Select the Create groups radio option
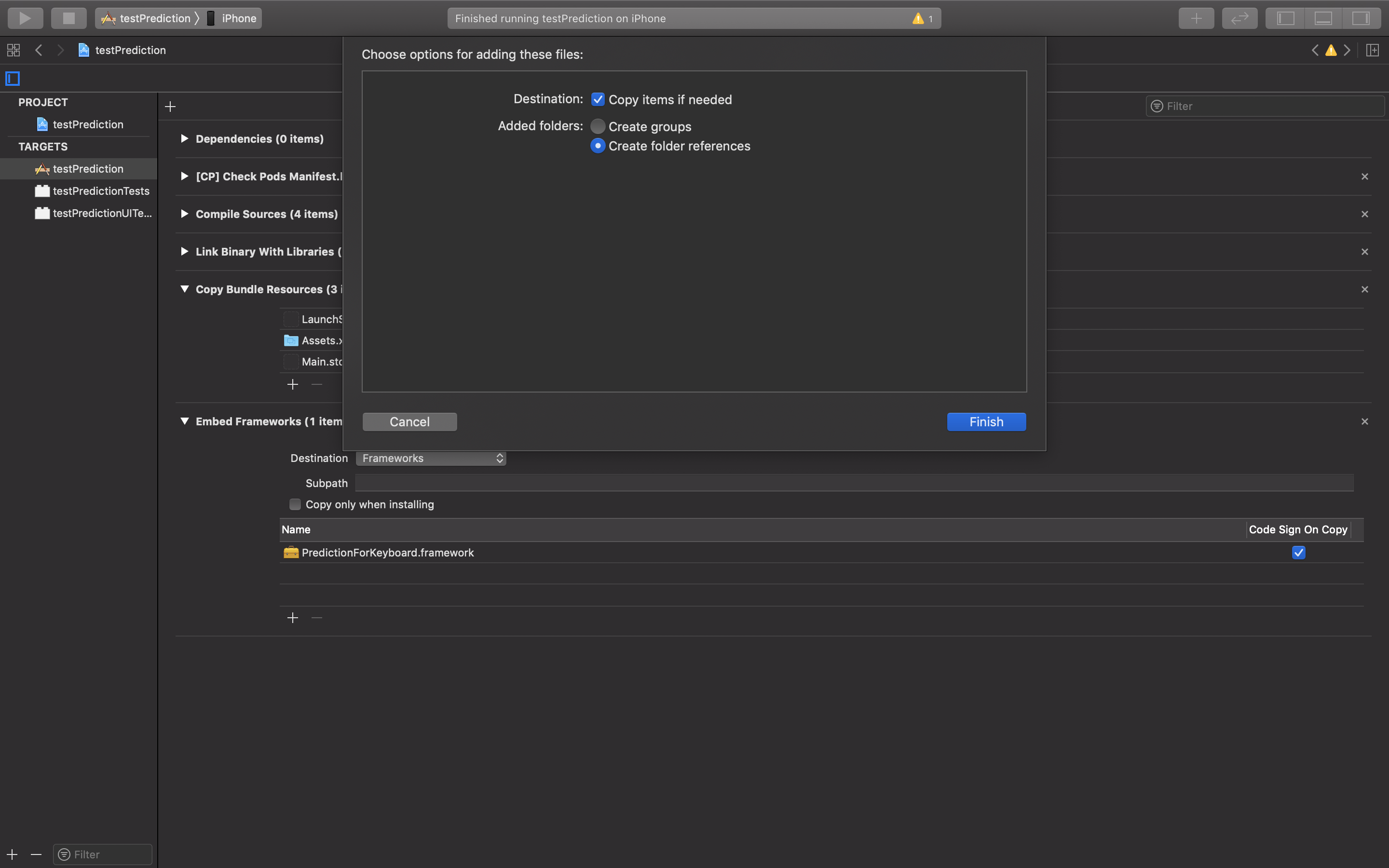The width and height of the screenshot is (1389, 868). 598,126
